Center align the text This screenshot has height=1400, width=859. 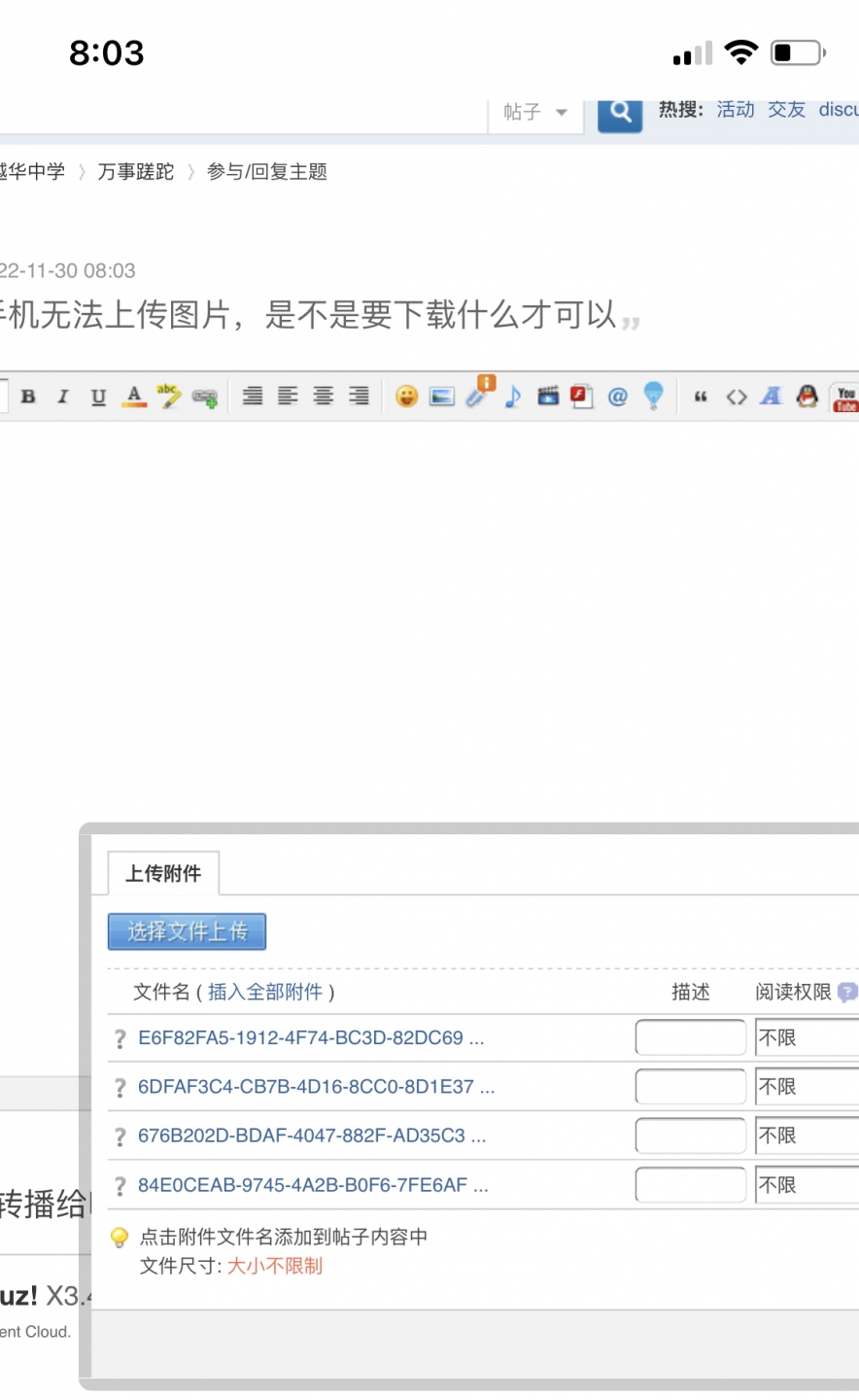pyautogui.click(x=324, y=397)
